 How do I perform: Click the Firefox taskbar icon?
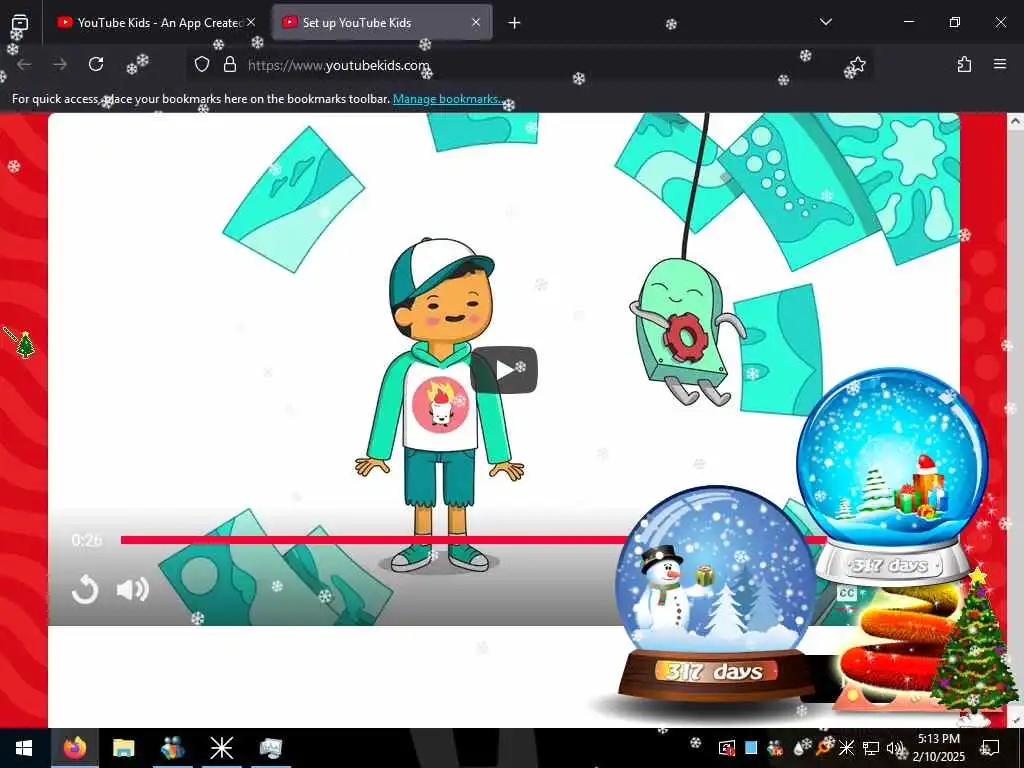[74, 748]
